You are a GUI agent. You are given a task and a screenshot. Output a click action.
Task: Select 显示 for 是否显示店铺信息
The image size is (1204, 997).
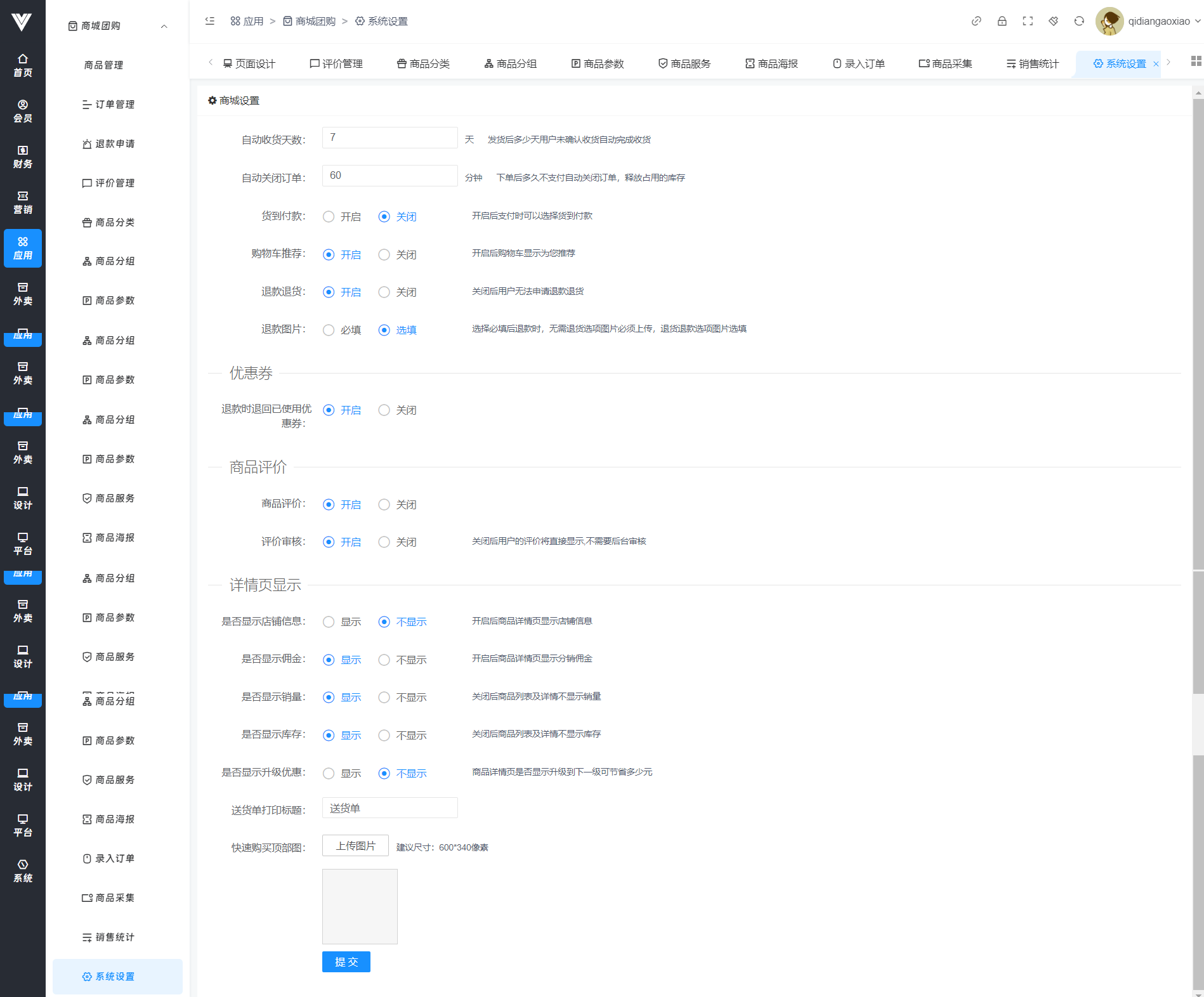[329, 622]
